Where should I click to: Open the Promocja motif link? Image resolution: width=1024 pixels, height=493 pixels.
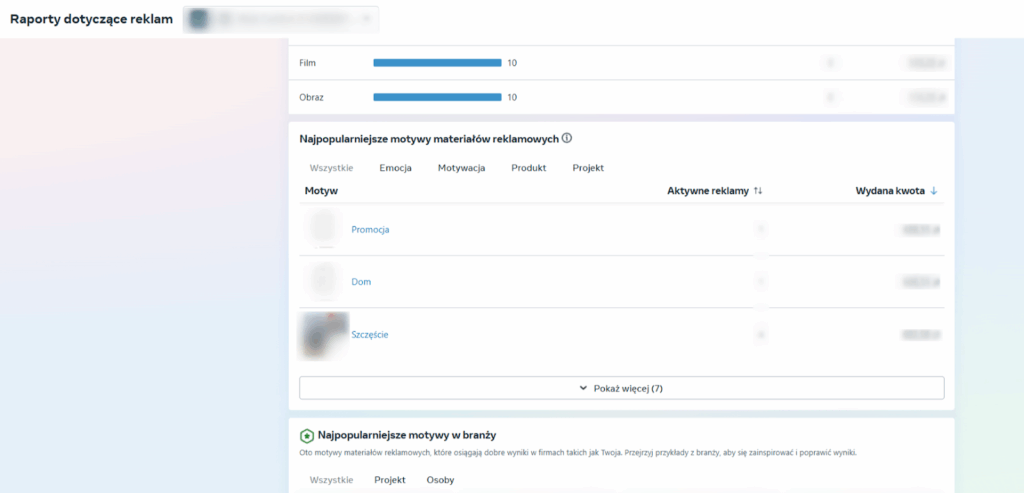(x=370, y=230)
